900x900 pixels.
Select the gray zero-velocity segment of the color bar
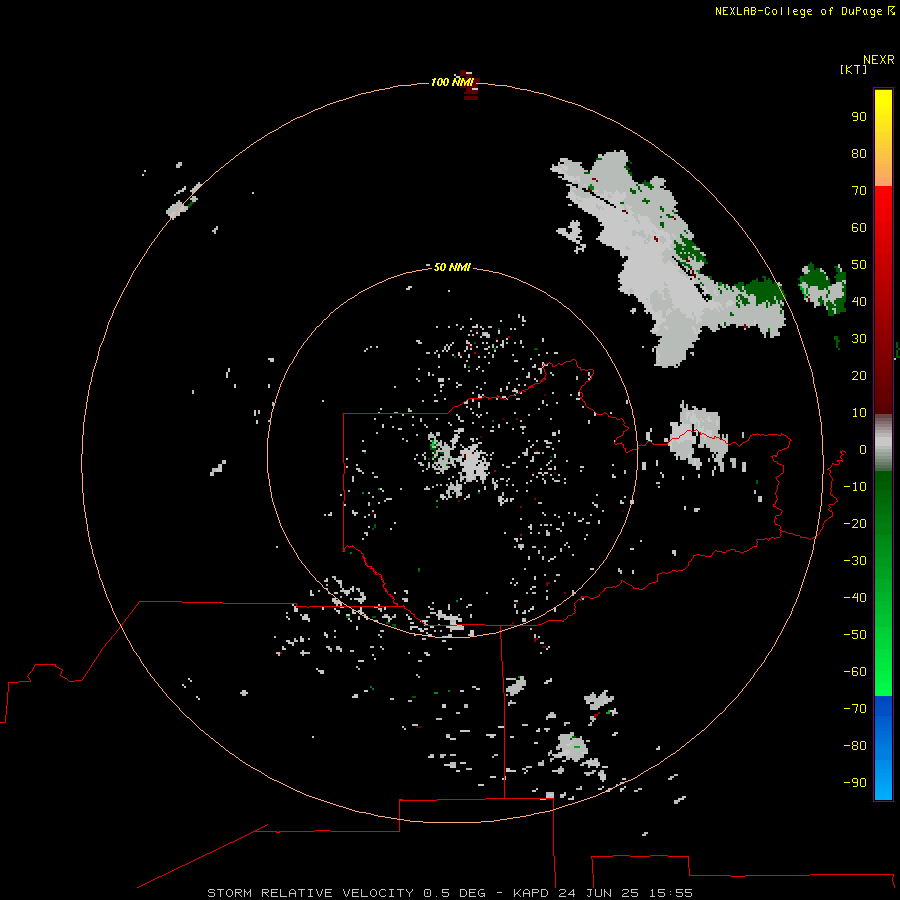pos(883,443)
